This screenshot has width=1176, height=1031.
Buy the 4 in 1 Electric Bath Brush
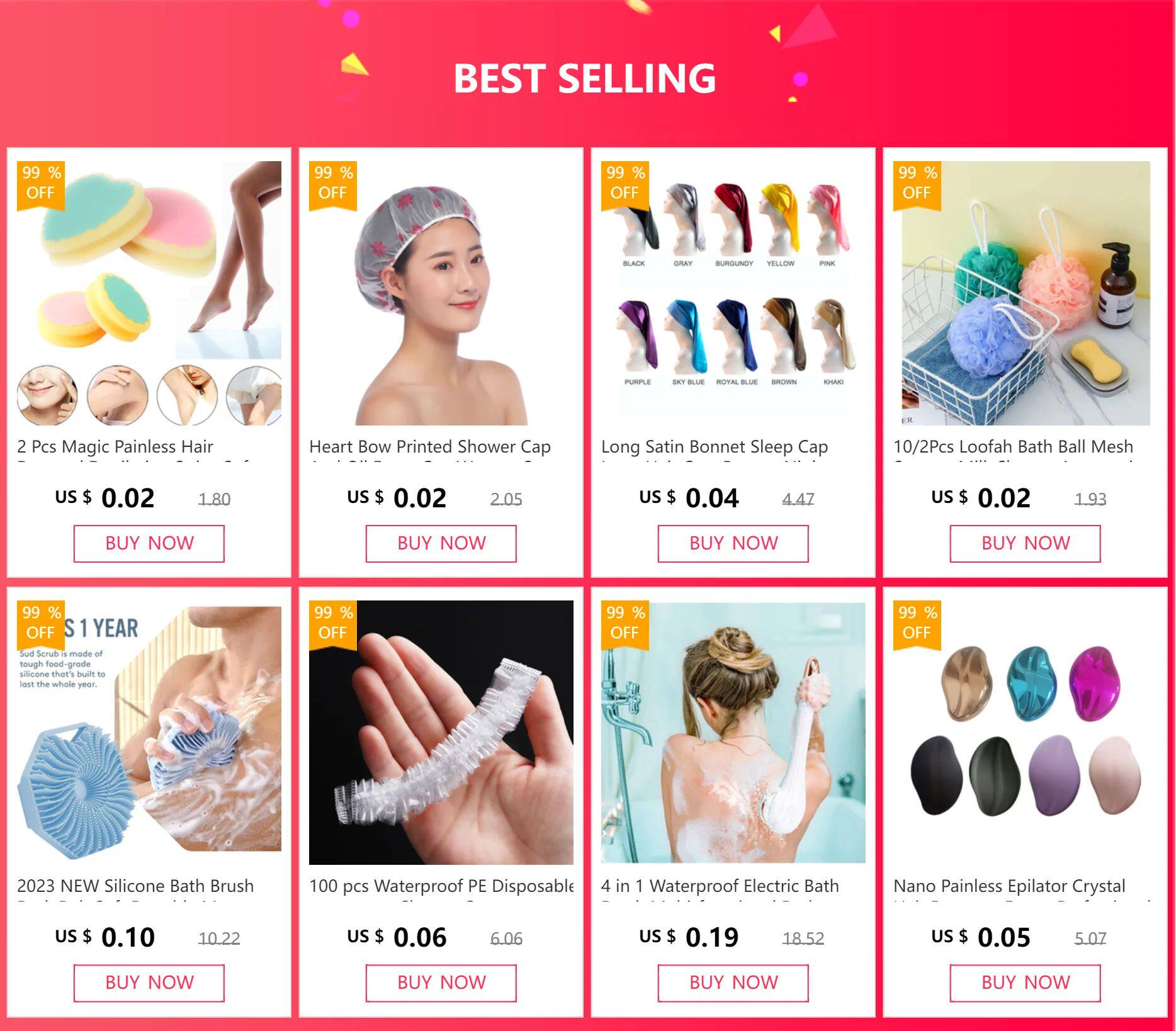click(733, 983)
